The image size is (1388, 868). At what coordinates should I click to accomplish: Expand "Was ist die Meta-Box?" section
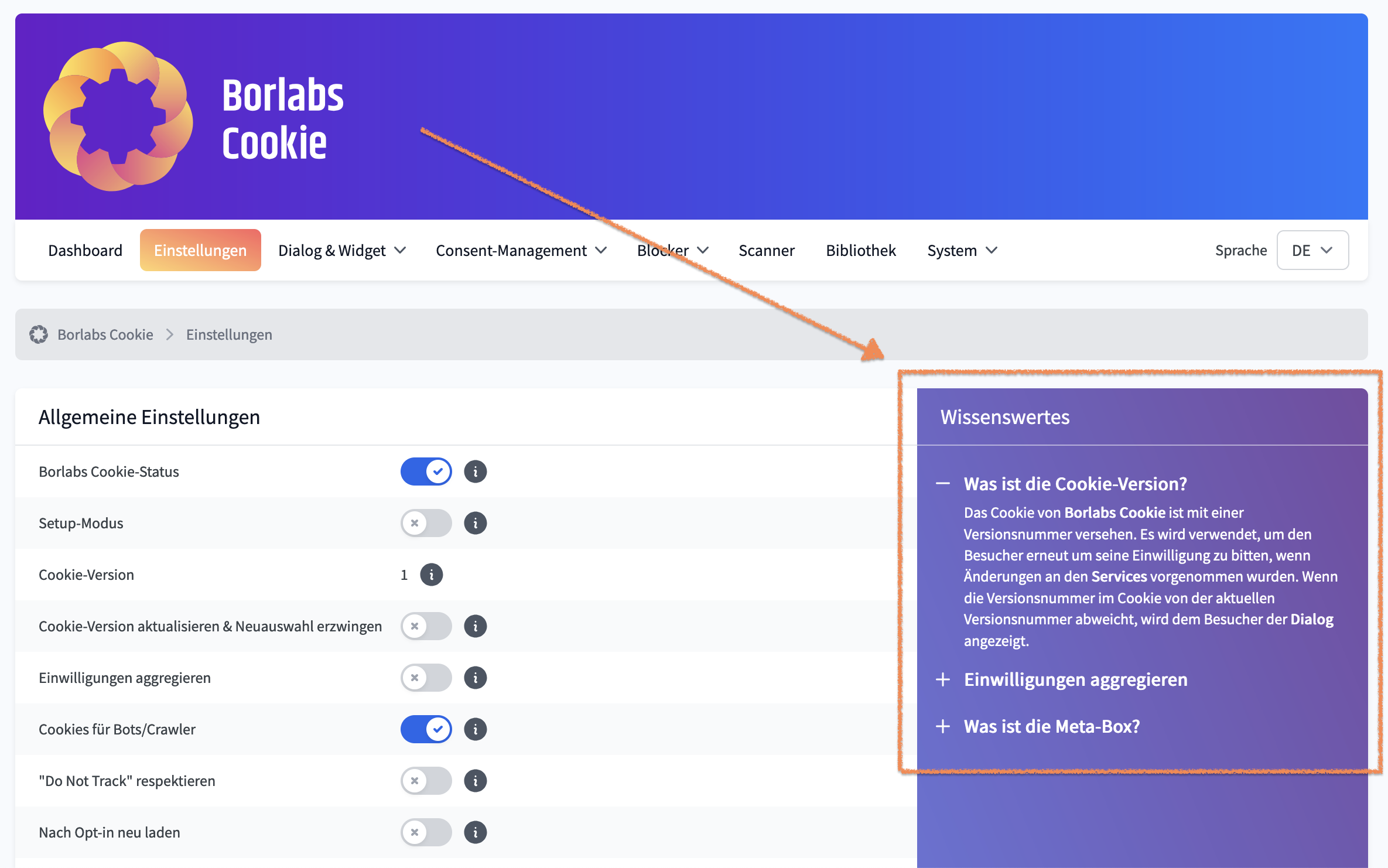[1038, 726]
